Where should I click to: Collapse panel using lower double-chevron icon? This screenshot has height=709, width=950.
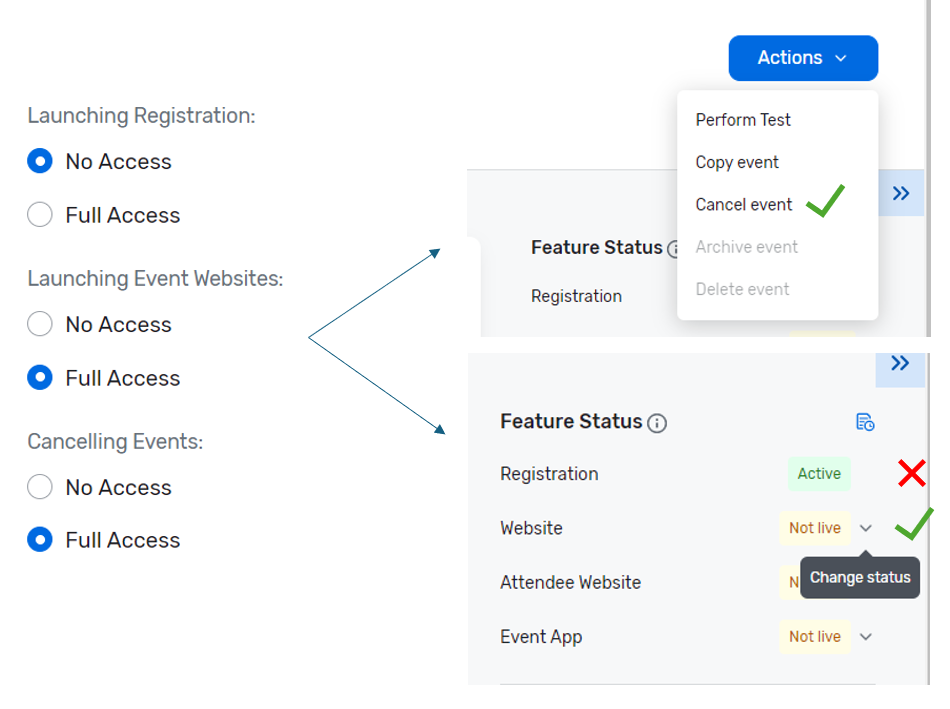[900, 363]
